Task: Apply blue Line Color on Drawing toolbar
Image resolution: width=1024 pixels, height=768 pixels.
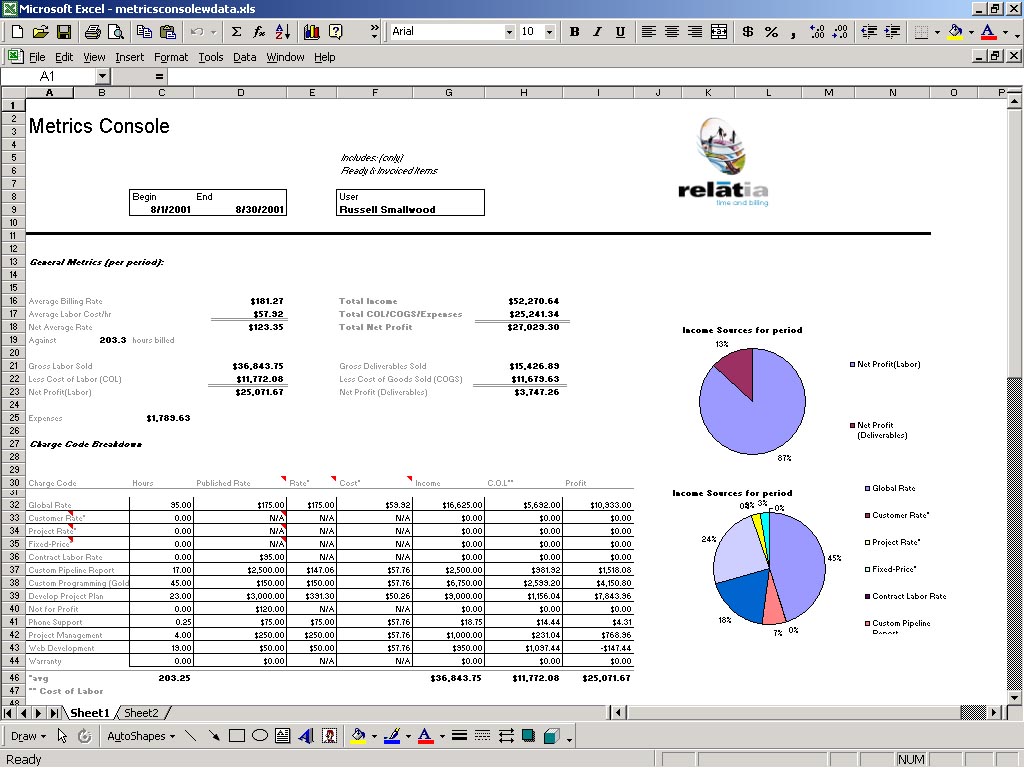Action: 392,736
